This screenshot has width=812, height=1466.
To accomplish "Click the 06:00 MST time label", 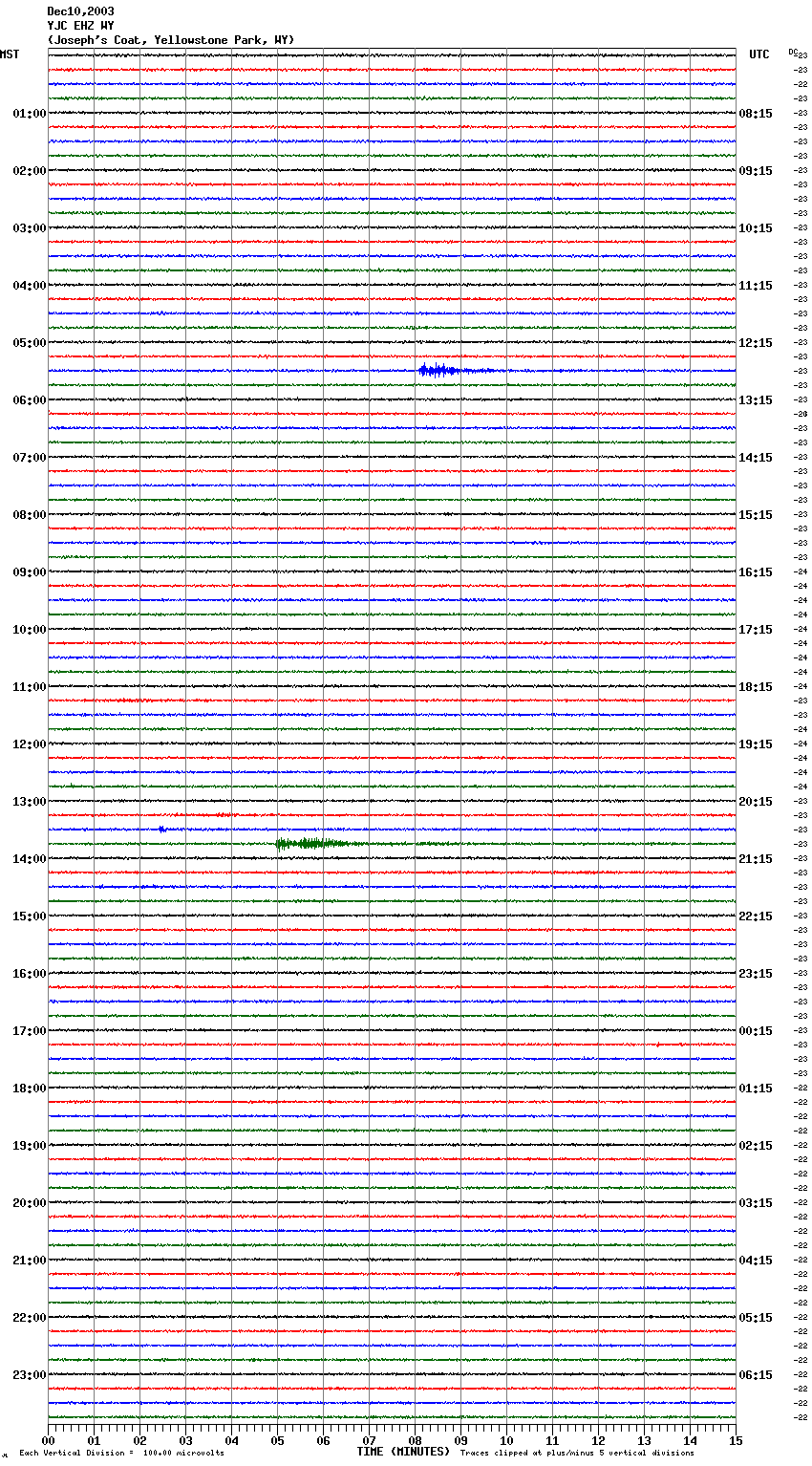I will tap(30, 400).
